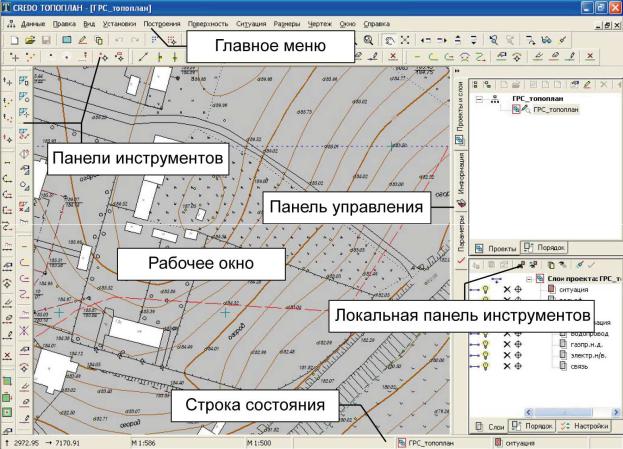The height and width of the screenshot is (449, 623).
Task: Click the green checkmark apply icon in top toolbar
Action: point(563,40)
